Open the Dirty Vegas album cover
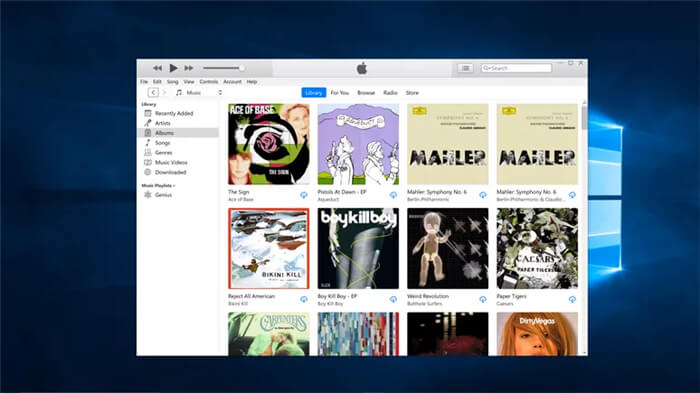This screenshot has width=700, height=393. point(537,334)
